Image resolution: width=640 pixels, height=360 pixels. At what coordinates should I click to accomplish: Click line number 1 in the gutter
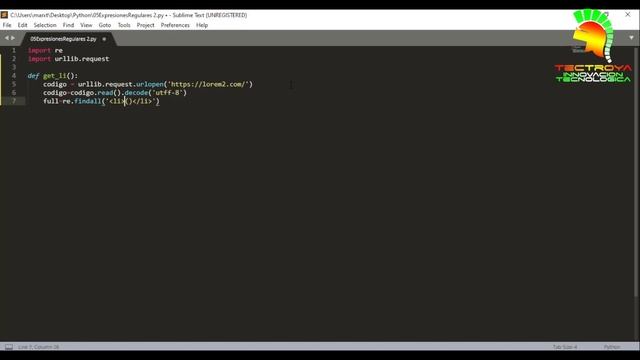click(x=14, y=50)
